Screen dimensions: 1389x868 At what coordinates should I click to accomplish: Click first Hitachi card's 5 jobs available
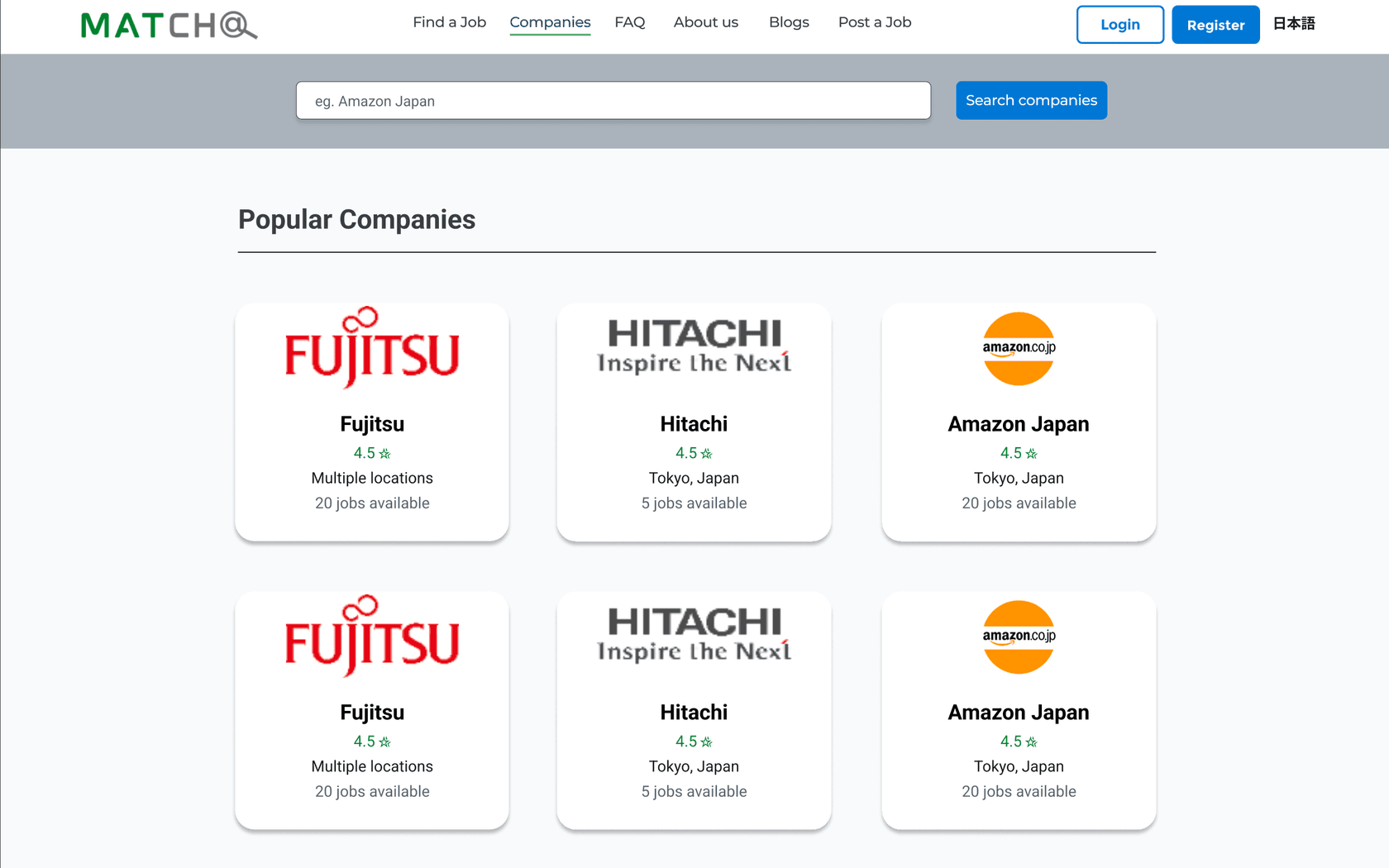694,503
